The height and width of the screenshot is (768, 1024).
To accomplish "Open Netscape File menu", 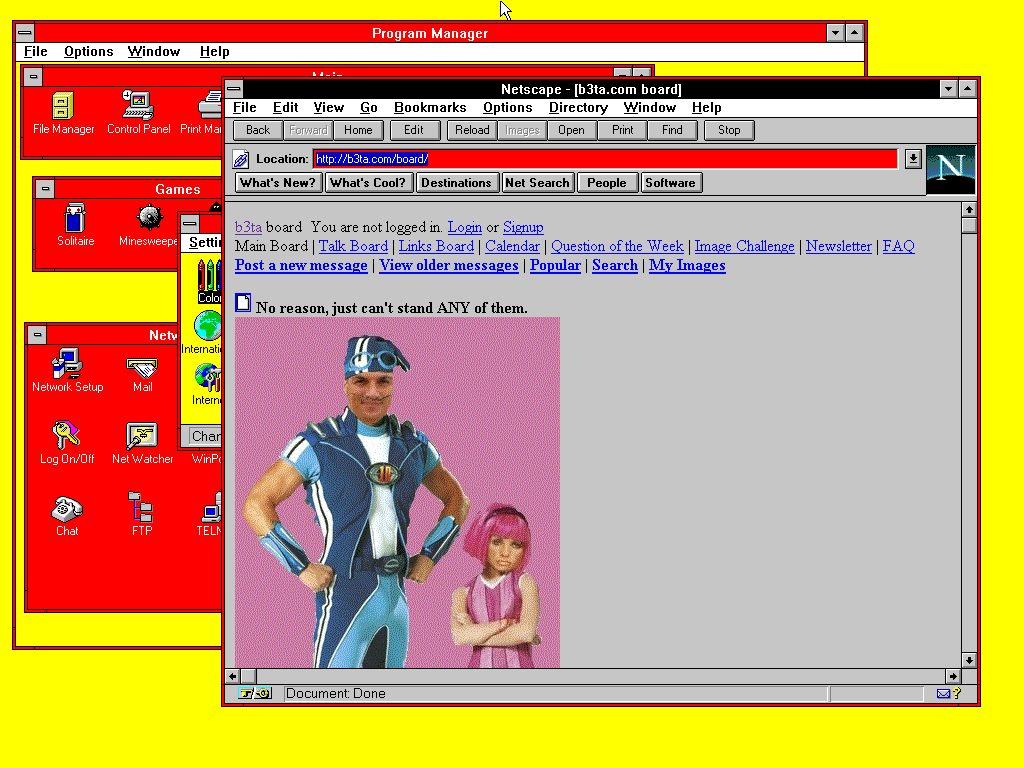I will click(x=245, y=108).
